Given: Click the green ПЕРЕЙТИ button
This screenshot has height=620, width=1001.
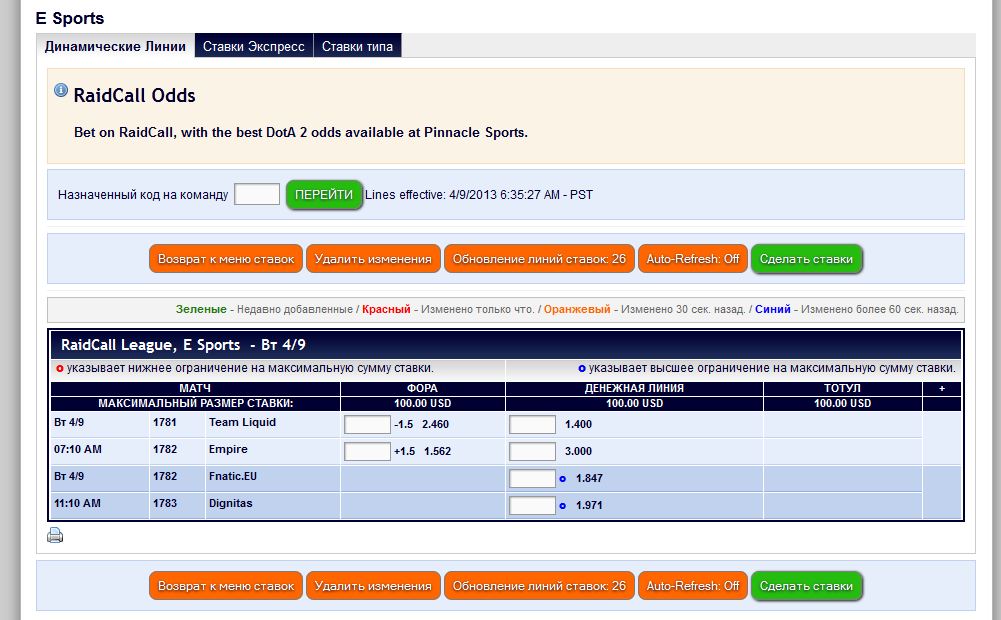Looking at the screenshot, I should 324,195.
